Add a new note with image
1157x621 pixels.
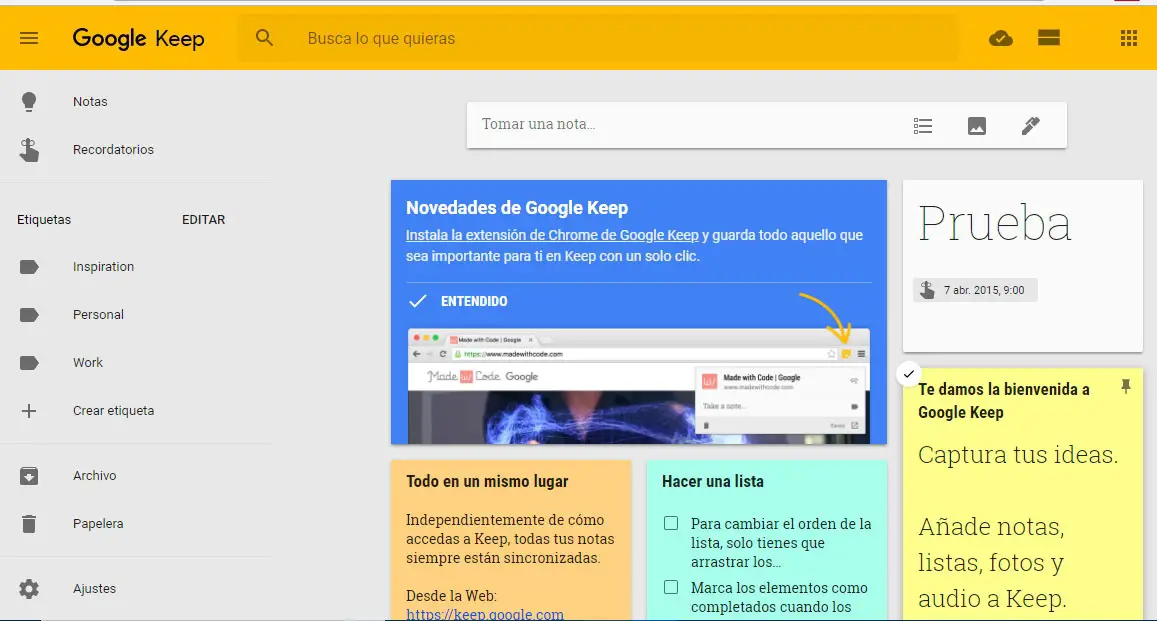[976, 126]
